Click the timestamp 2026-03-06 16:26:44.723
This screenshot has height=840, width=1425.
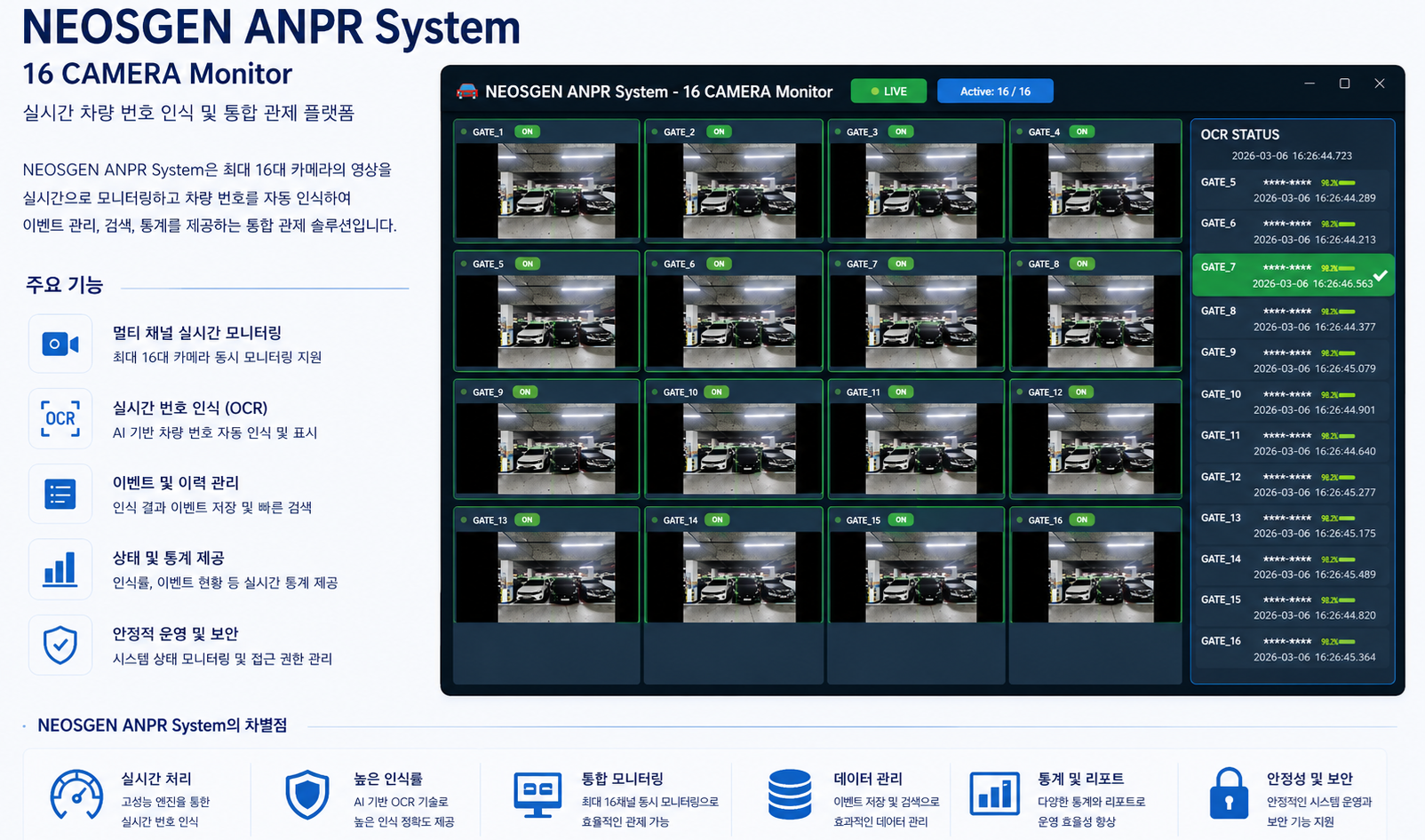pyautogui.click(x=1292, y=156)
